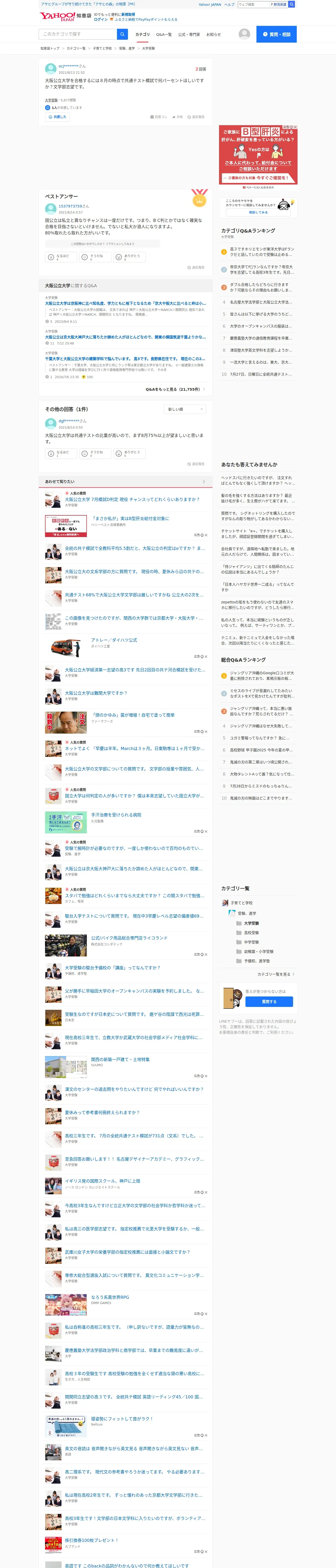Open the 高校受験 folder icon
Screen dimensions: 336x1568
pyautogui.click(x=239, y=932)
